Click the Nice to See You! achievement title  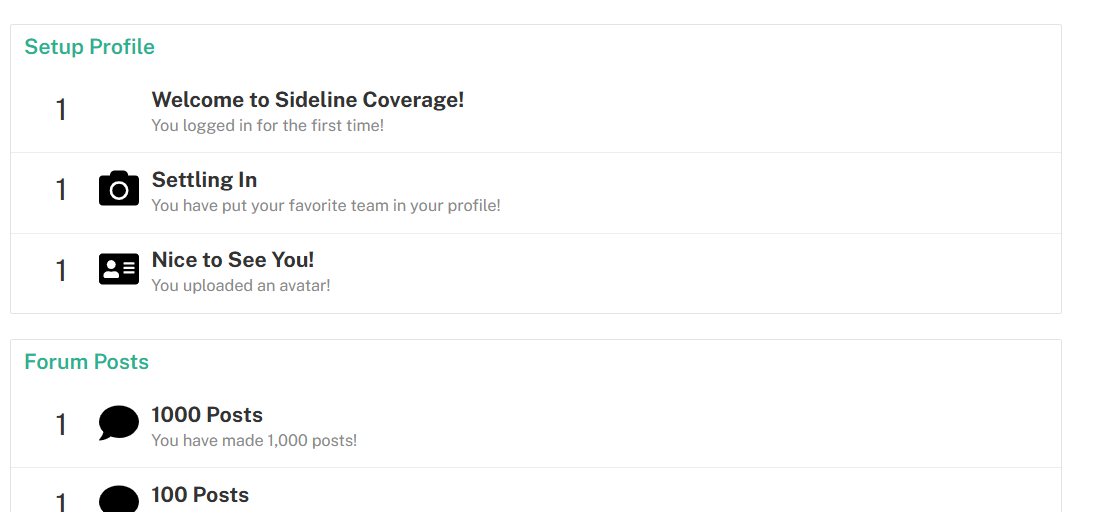[x=232, y=260]
